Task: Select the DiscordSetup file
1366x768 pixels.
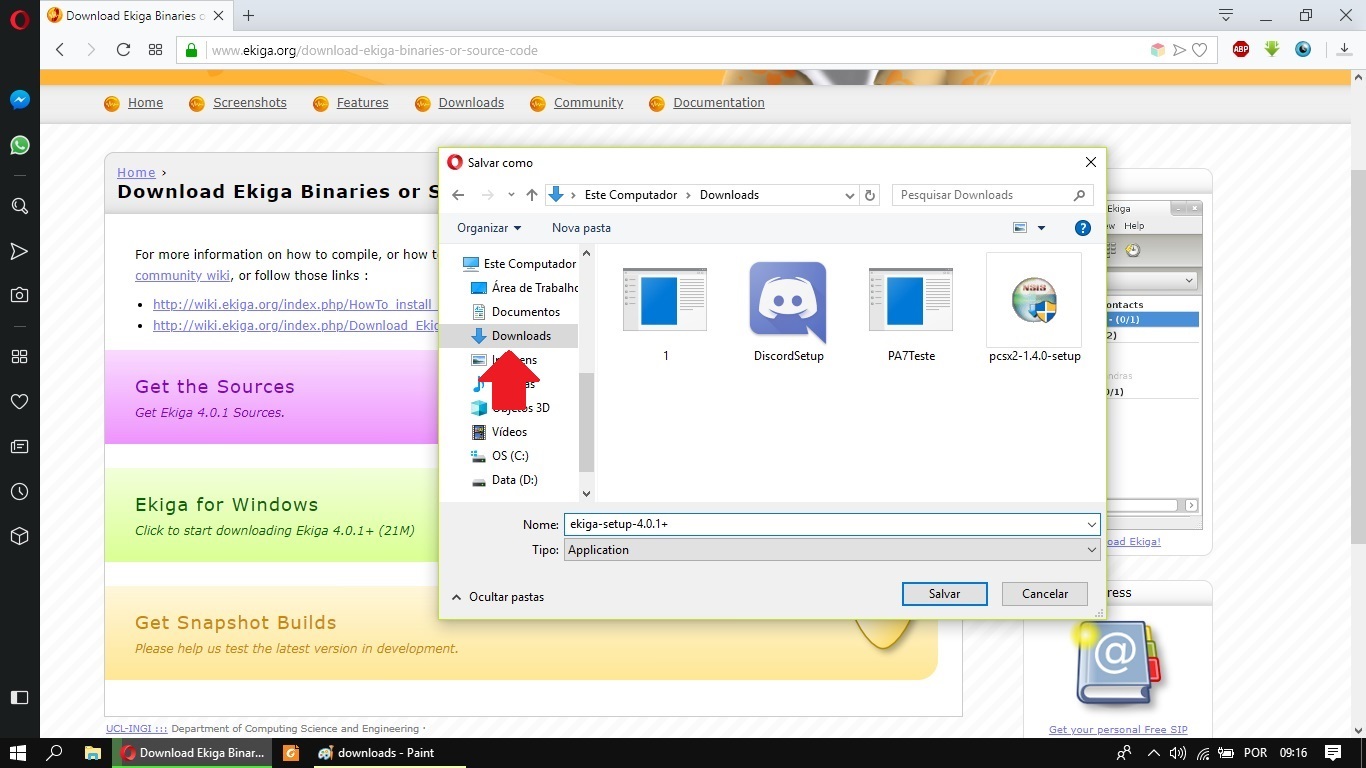Action: pyautogui.click(x=788, y=312)
